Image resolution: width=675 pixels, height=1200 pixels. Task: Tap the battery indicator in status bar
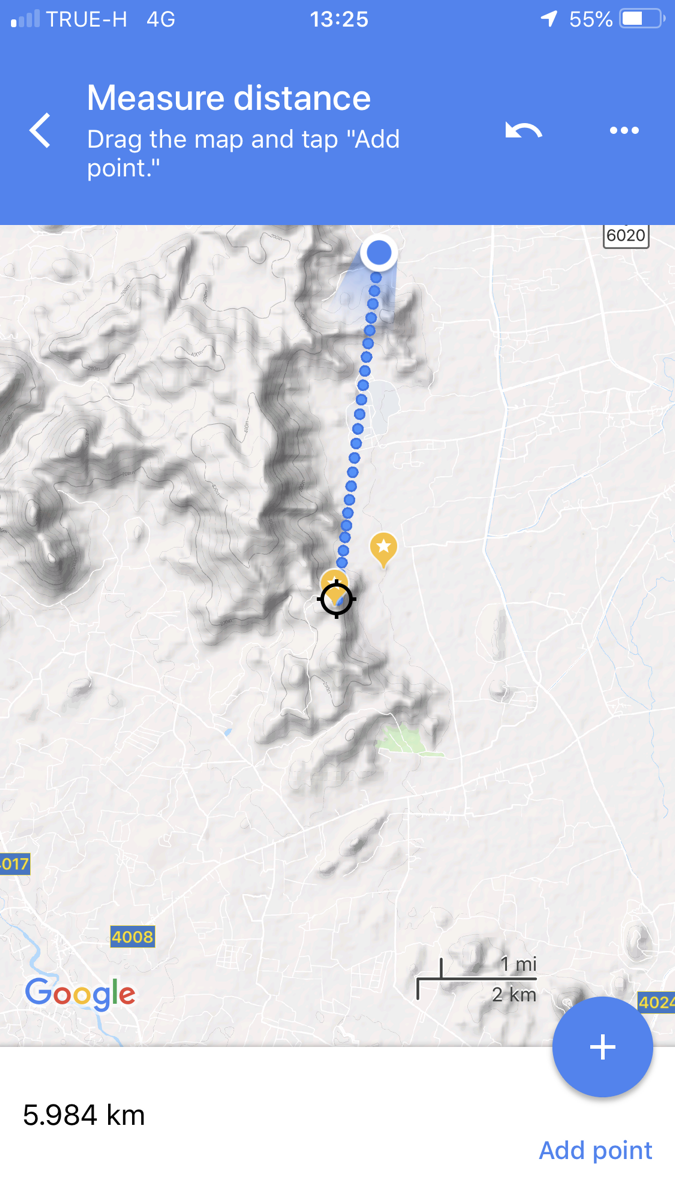tap(641, 18)
